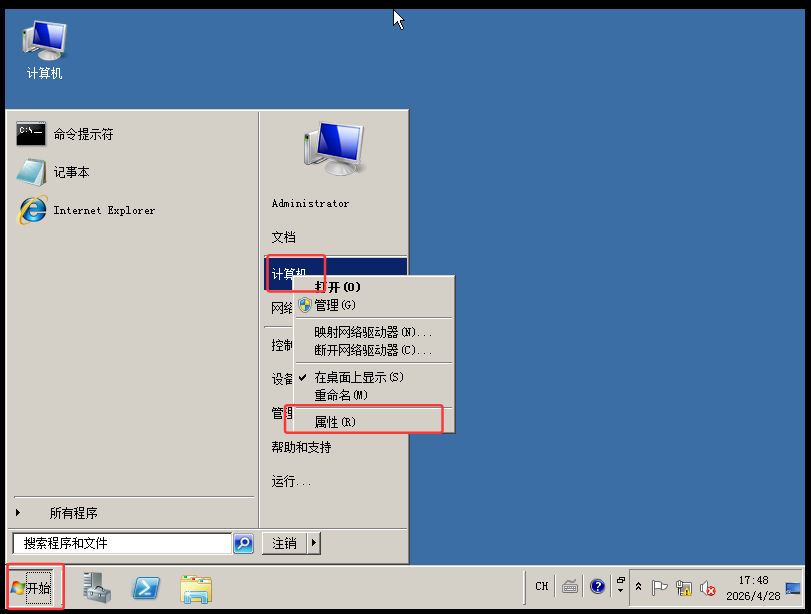The image size is (811, 614).
Task: Expand 所有程序 list
Action: 73,513
